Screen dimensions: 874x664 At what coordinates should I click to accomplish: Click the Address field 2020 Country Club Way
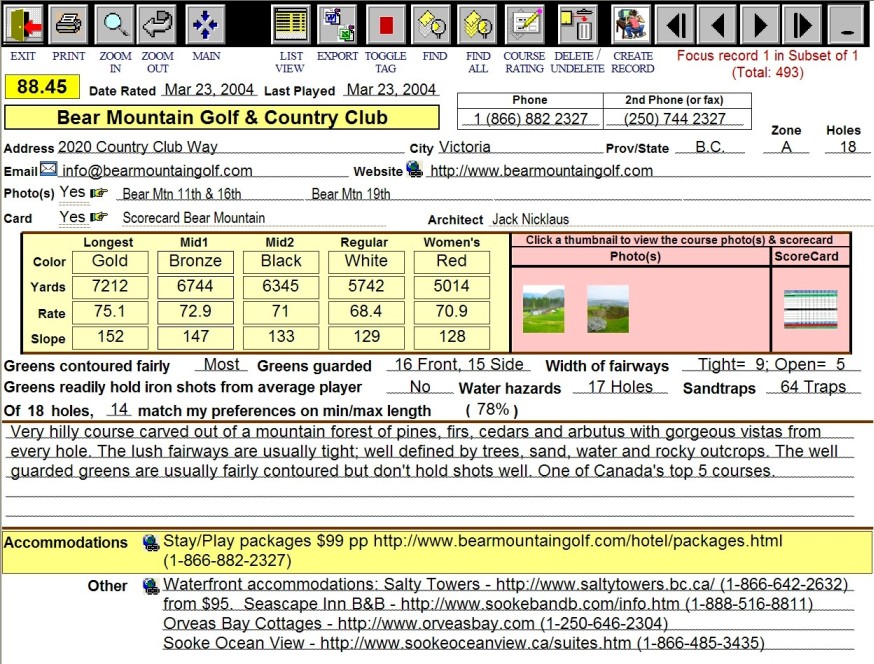[x=230, y=147]
